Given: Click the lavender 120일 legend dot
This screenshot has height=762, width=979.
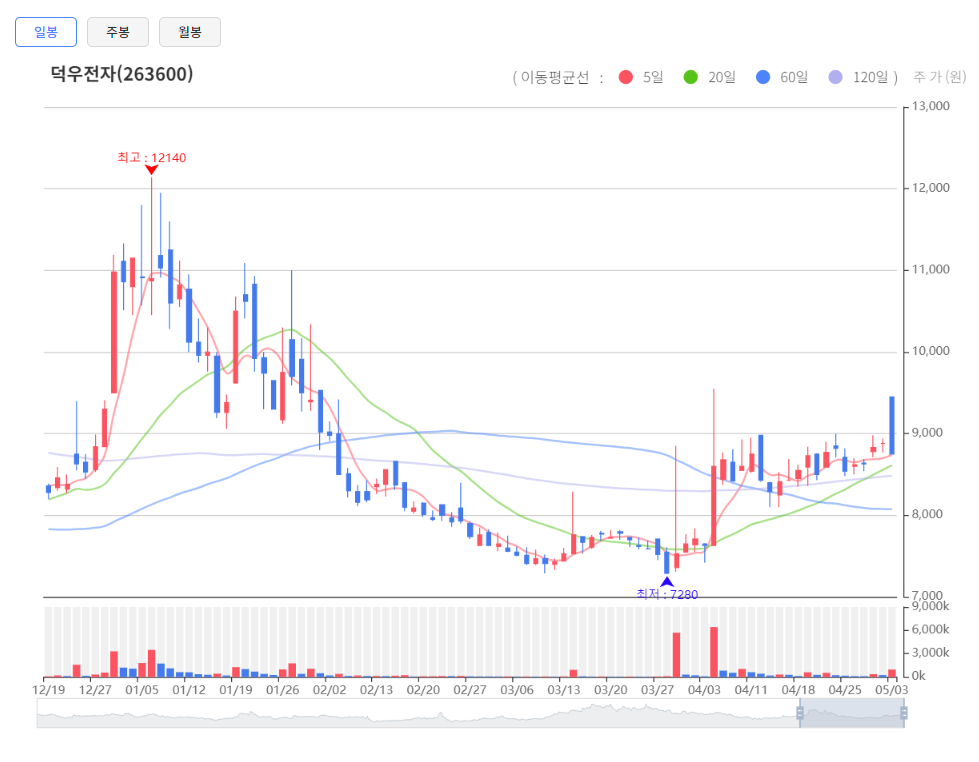Looking at the screenshot, I should point(835,77).
